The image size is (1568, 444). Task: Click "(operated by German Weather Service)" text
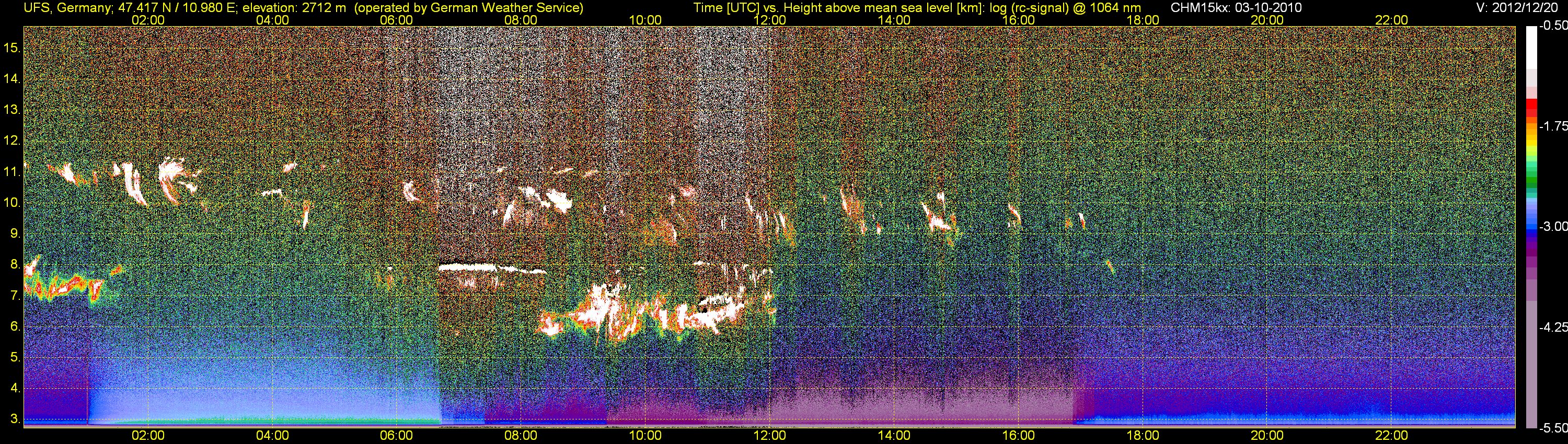click(468, 8)
